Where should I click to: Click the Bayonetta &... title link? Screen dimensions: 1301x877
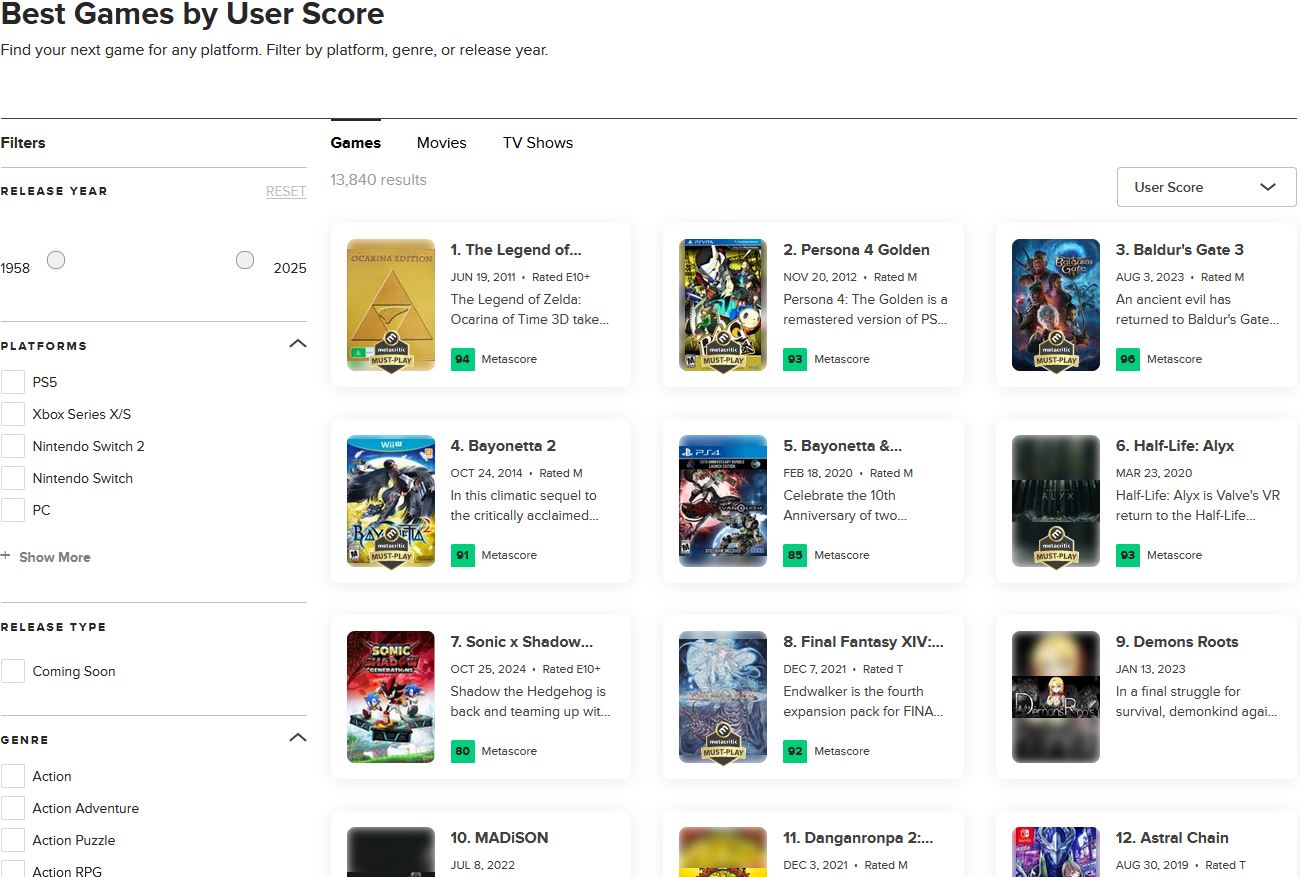pyautogui.click(x=843, y=446)
